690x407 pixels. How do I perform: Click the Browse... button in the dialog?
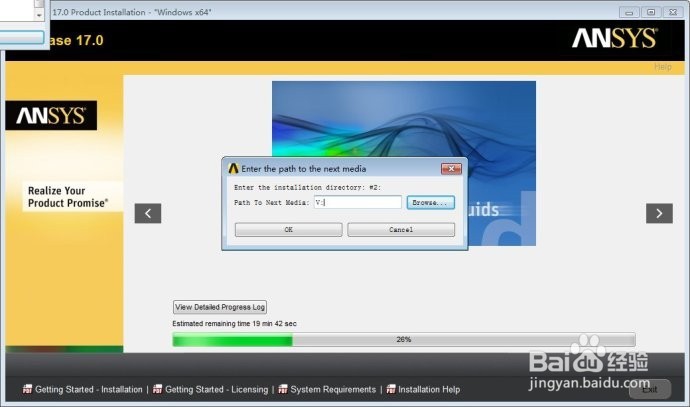coord(430,202)
